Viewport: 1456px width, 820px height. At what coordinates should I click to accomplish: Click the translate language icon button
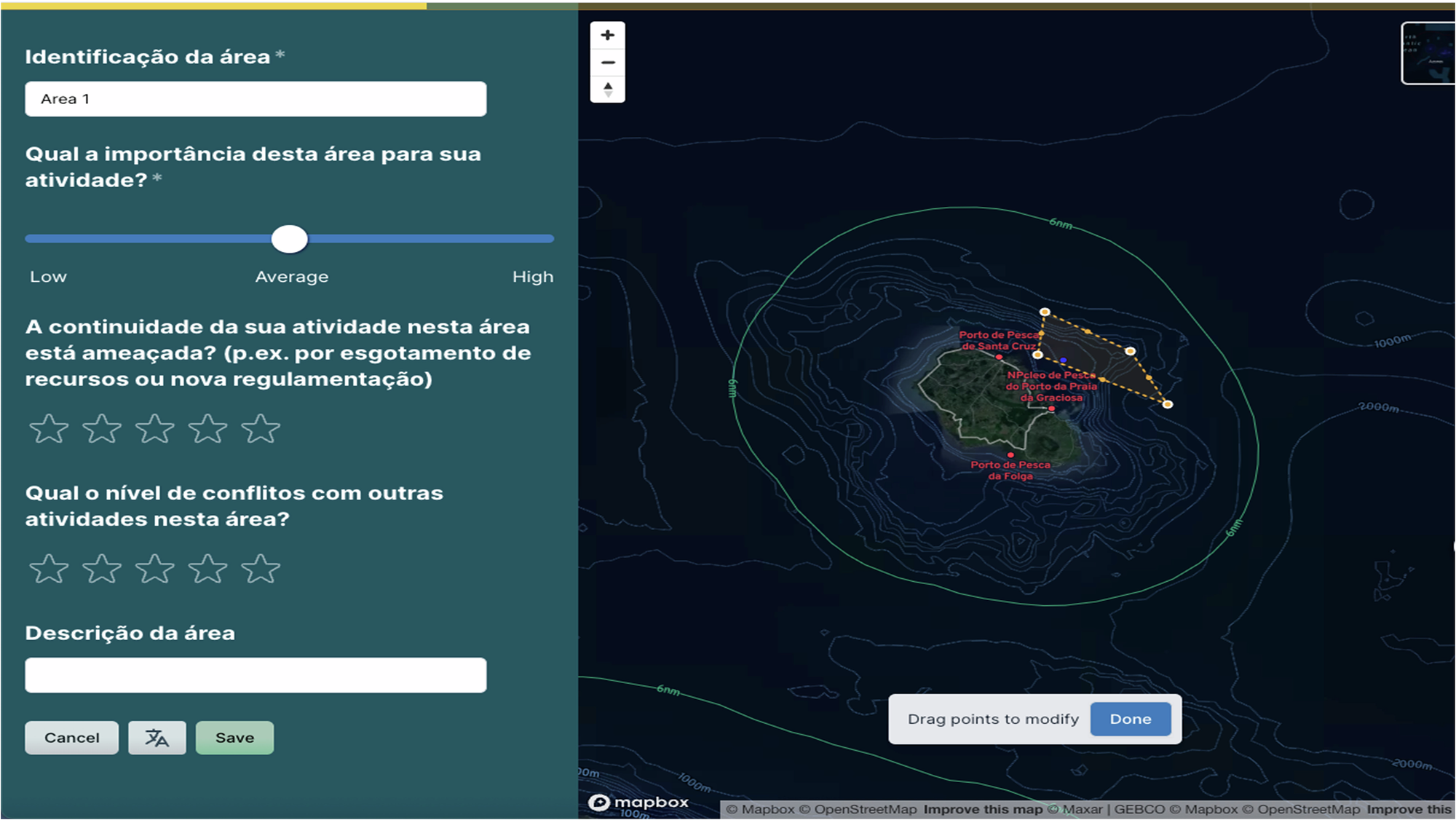[157, 738]
